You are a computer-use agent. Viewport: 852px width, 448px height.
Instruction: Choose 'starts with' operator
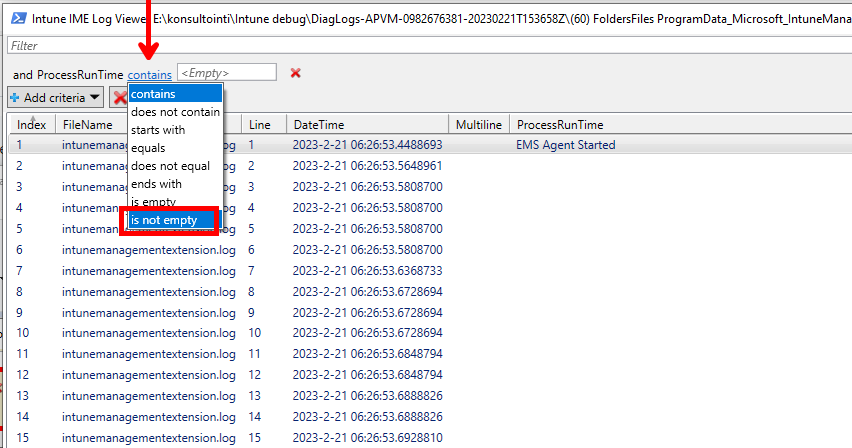tap(176, 130)
